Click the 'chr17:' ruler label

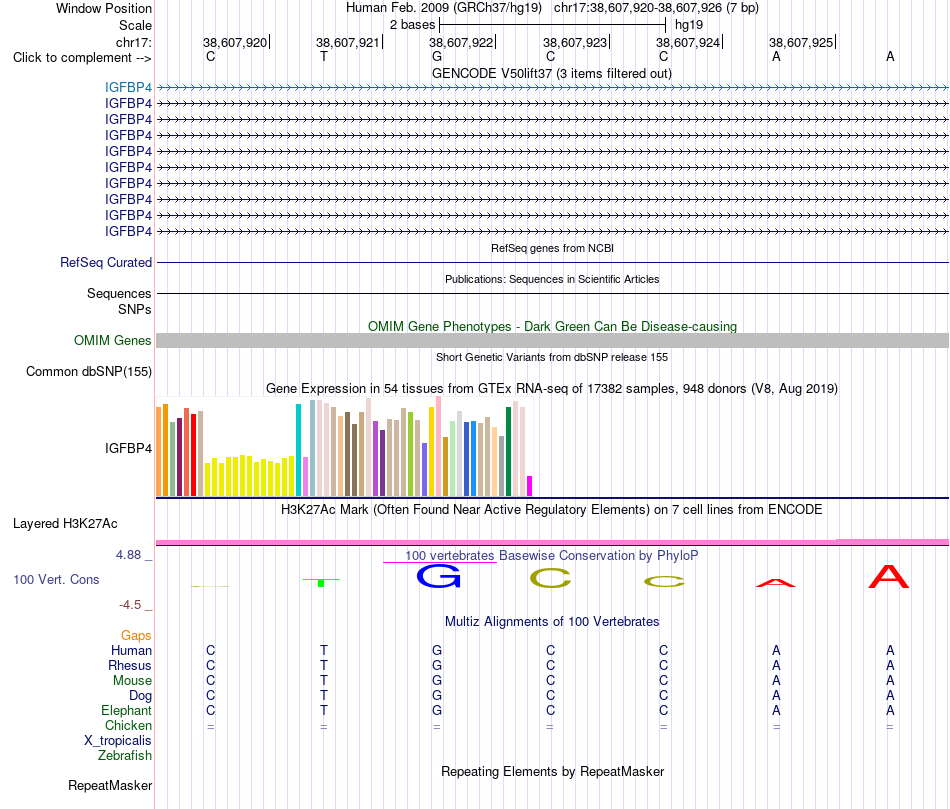point(133,42)
